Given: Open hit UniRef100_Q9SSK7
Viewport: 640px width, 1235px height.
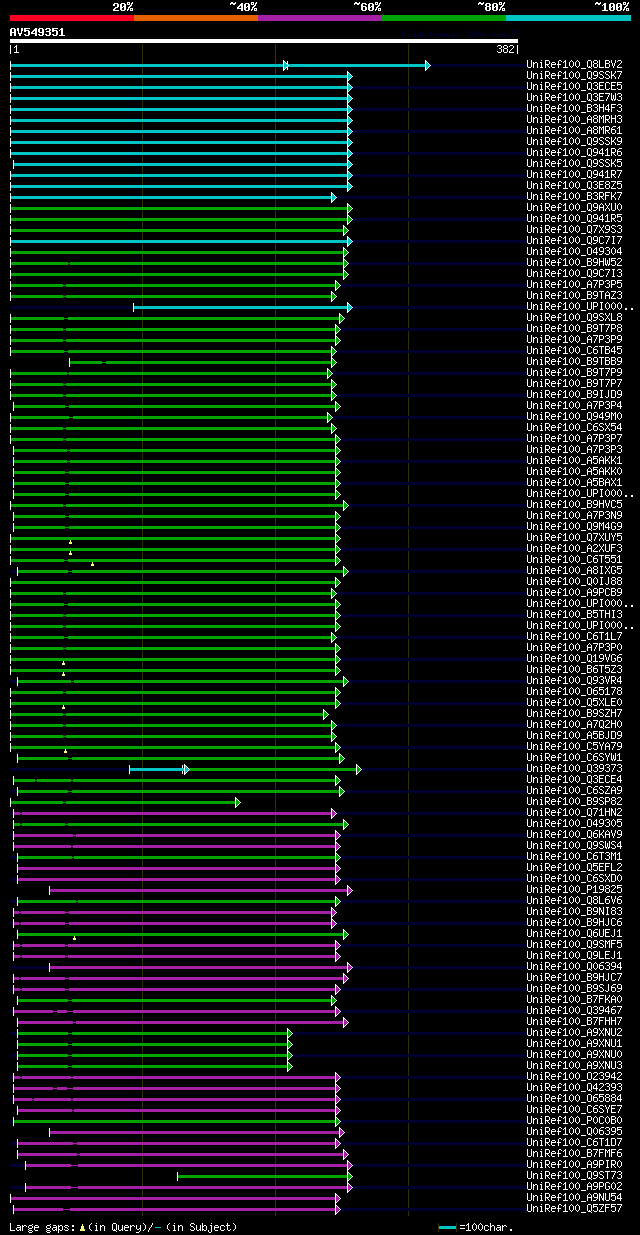Looking at the screenshot, I should 574,75.
